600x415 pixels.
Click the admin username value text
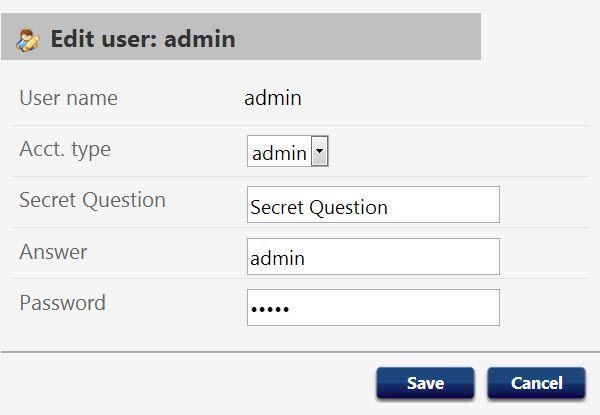(273, 98)
